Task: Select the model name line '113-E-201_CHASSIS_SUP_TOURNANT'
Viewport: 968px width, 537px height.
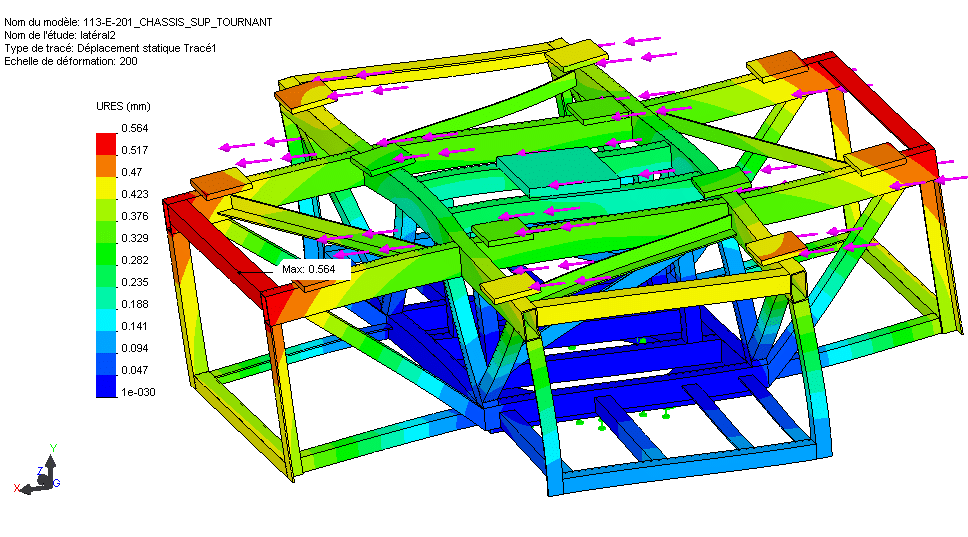Action: point(178,22)
